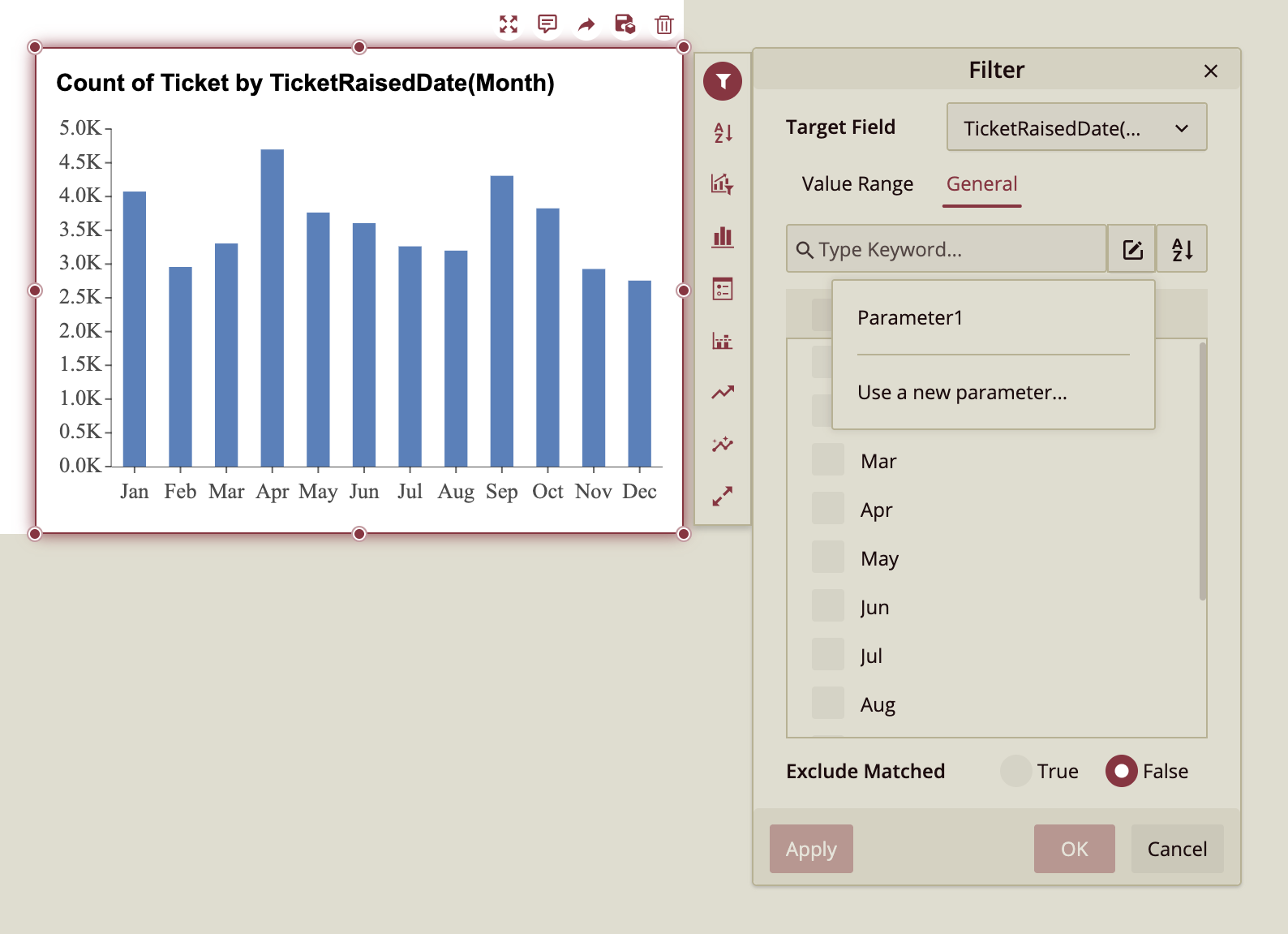Viewport: 1288px width, 934px height.
Task: Select the bar chart type icon
Action: [723, 236]
